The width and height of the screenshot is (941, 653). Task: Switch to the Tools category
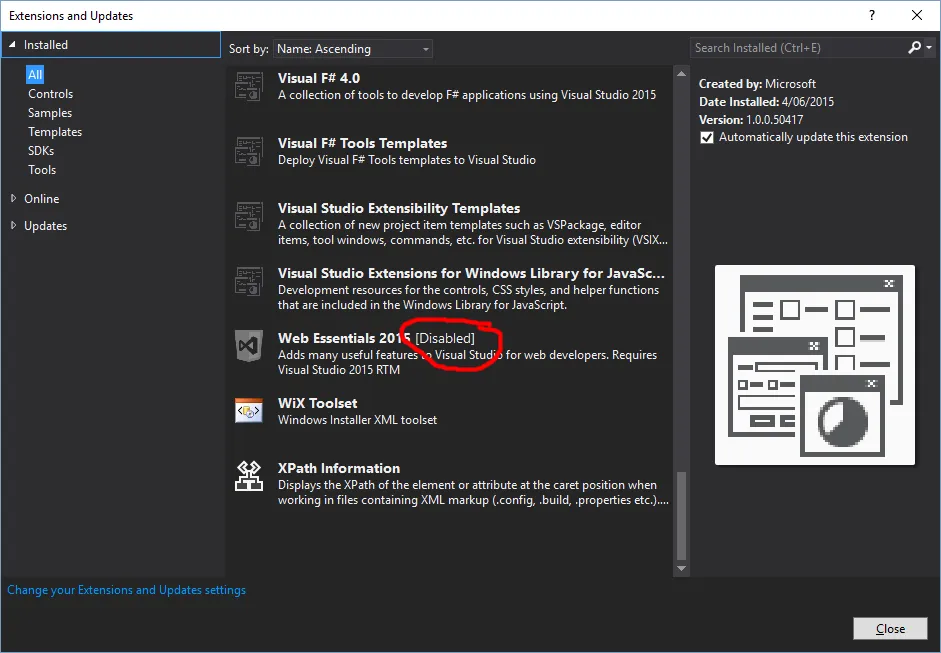[41, 169]
